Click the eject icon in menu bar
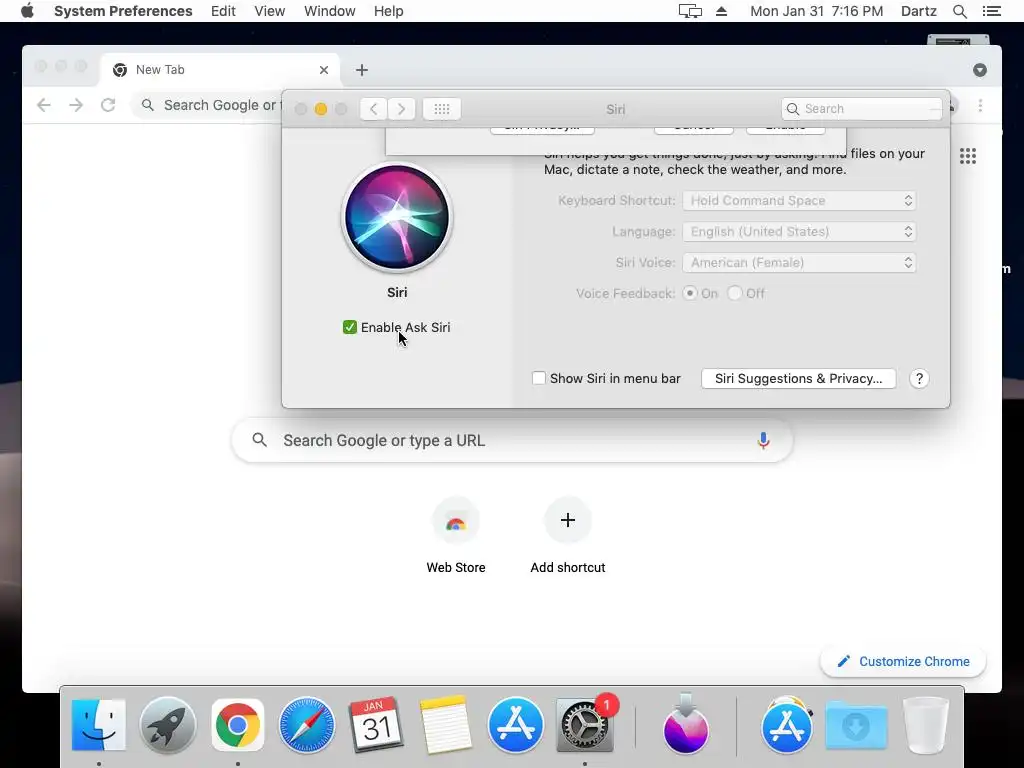 722,11
